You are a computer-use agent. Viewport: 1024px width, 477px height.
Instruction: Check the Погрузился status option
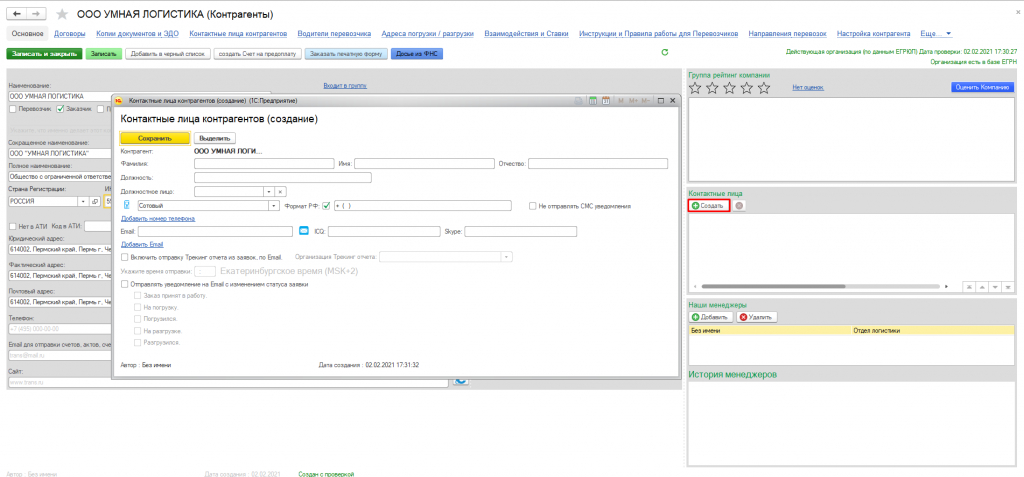137,319
